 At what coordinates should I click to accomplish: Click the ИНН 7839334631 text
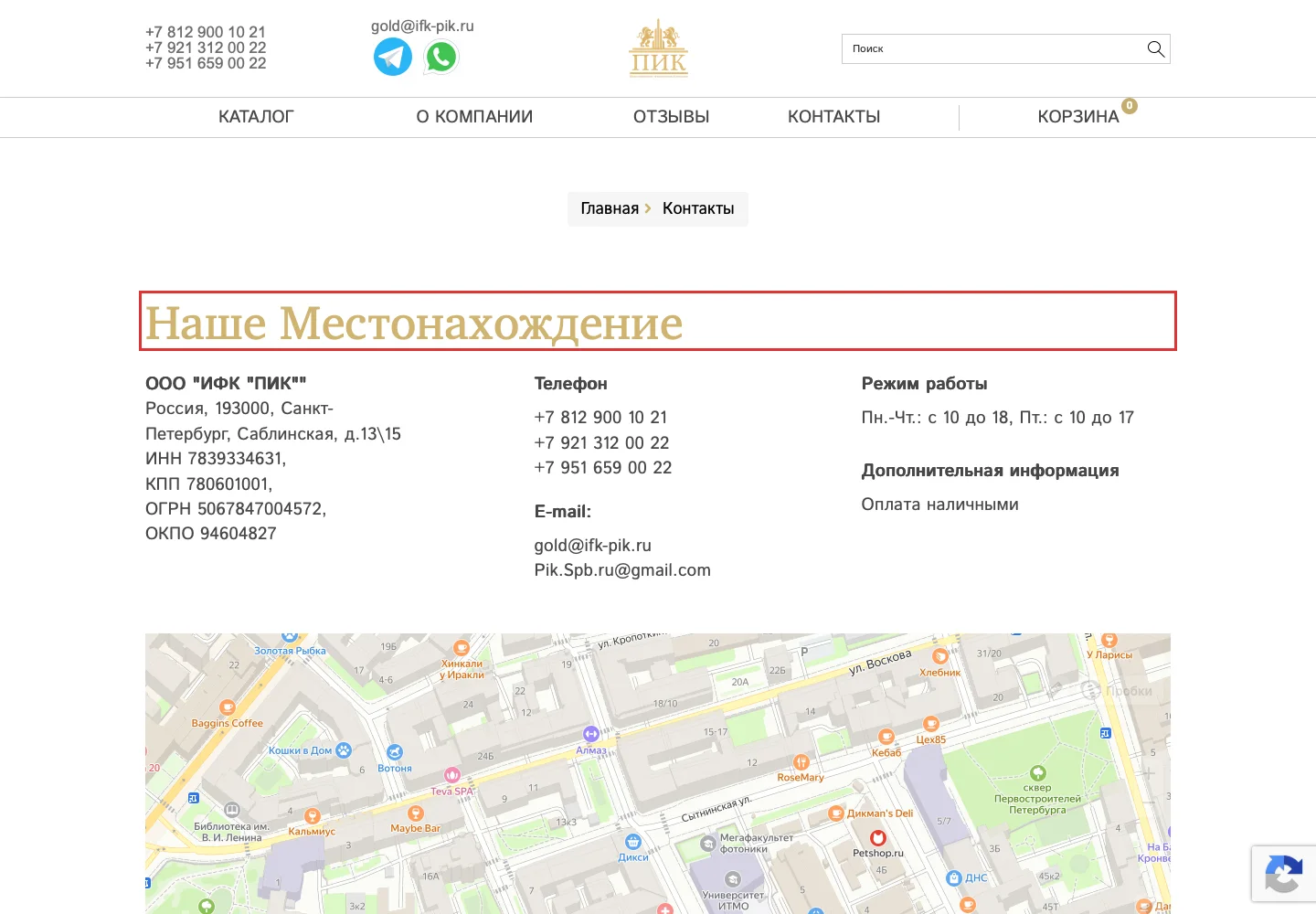tap(216, 458)
